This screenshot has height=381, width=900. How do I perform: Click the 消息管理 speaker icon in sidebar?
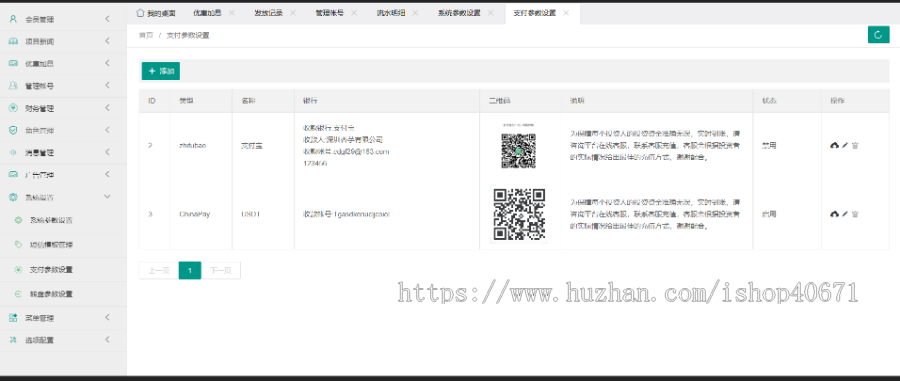pos(13,153)
